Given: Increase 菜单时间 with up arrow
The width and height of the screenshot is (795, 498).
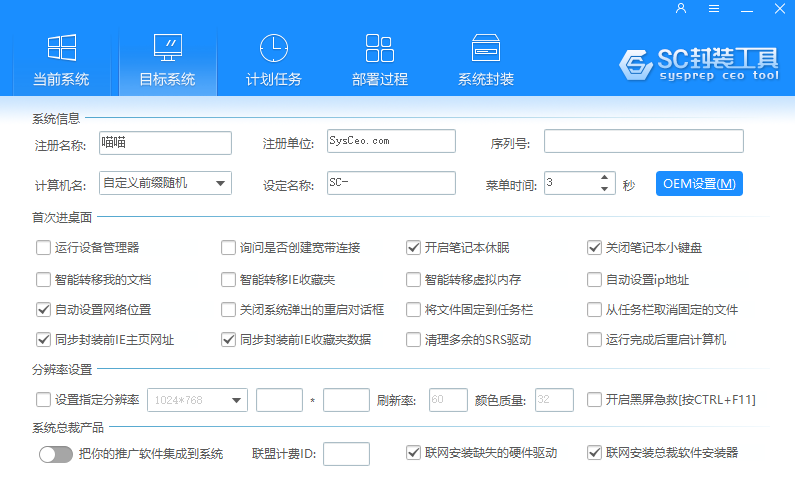Looking at the screenshot, I should (x=604, y=178).
